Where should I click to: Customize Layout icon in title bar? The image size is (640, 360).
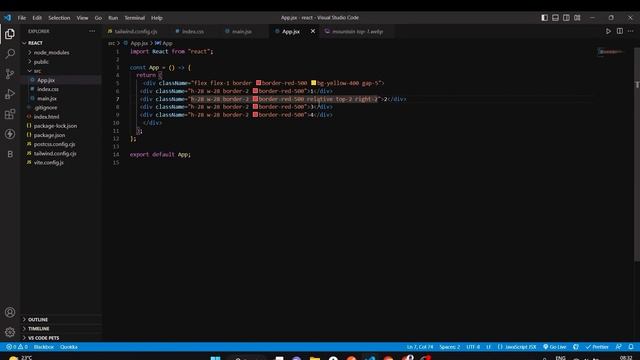point(577,18)
